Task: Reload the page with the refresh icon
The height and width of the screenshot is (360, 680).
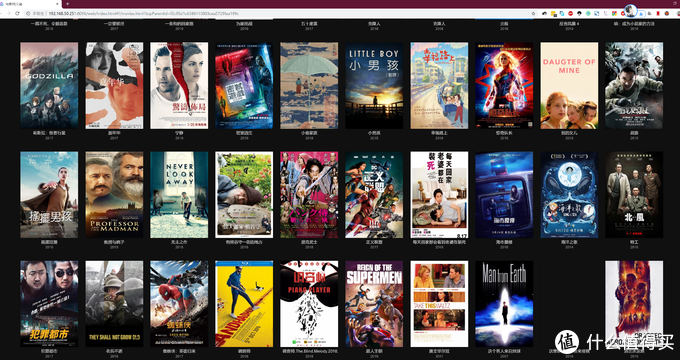Action: pos(17,13)
